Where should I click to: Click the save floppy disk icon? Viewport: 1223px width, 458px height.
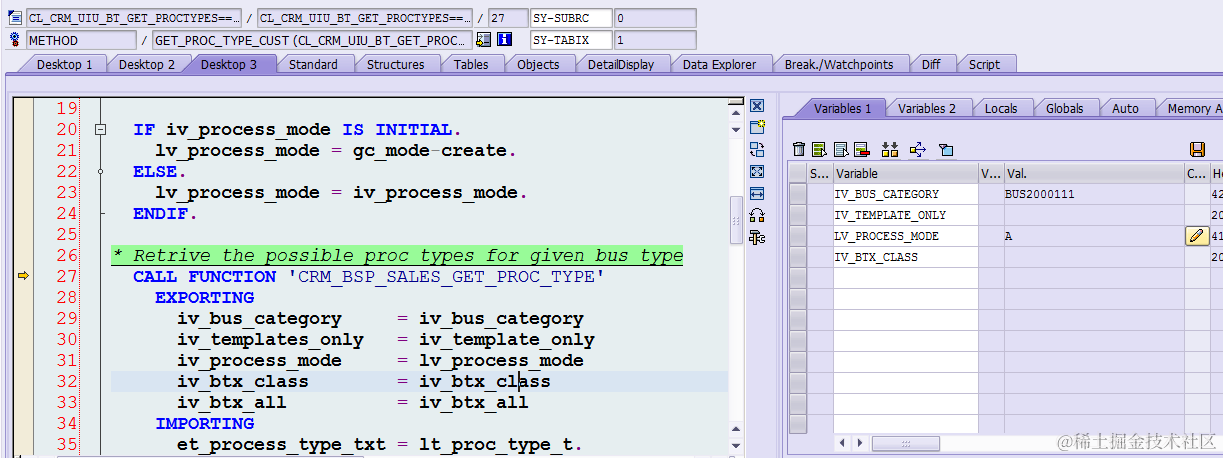[x=1197, y=149]
